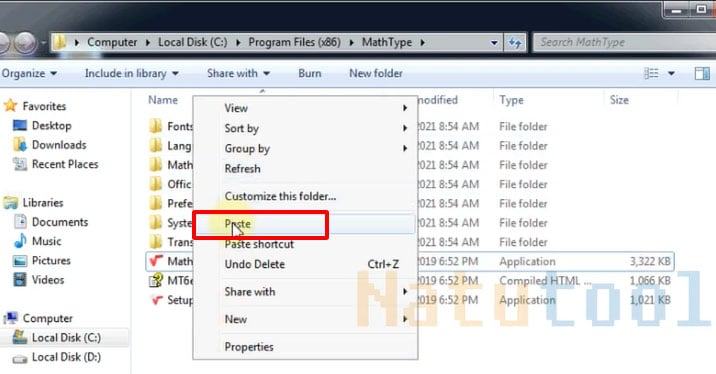Viewport: 716px width, 374px height.
Task: Click the Setup application icon
Action: coord(157,300)
